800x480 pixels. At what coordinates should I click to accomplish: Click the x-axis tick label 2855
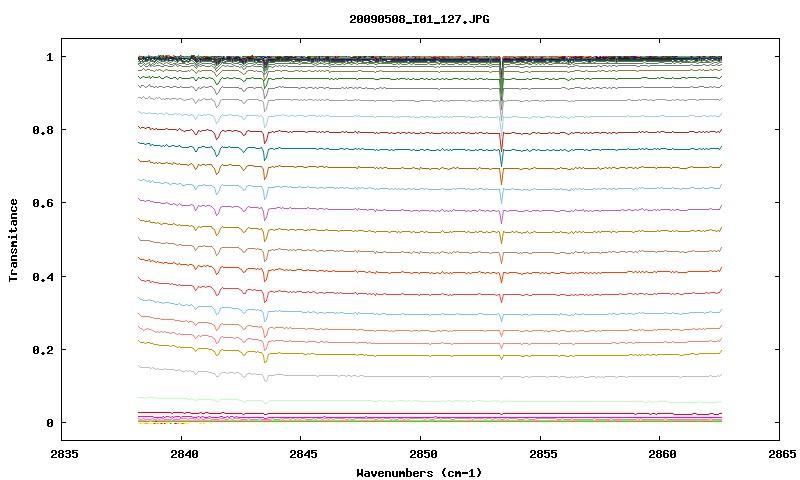542,454
